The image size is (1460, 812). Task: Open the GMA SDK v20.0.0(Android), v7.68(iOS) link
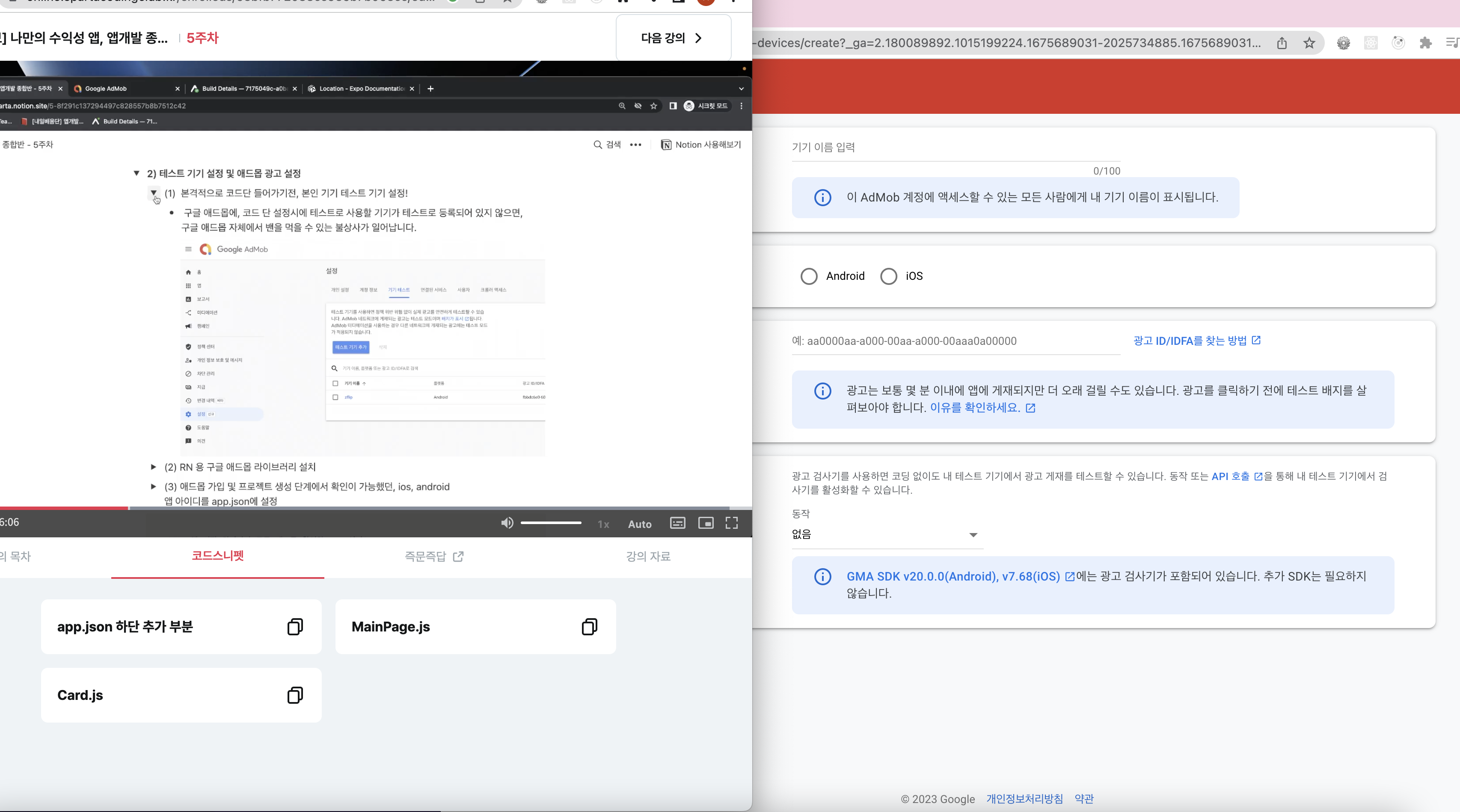960,577
